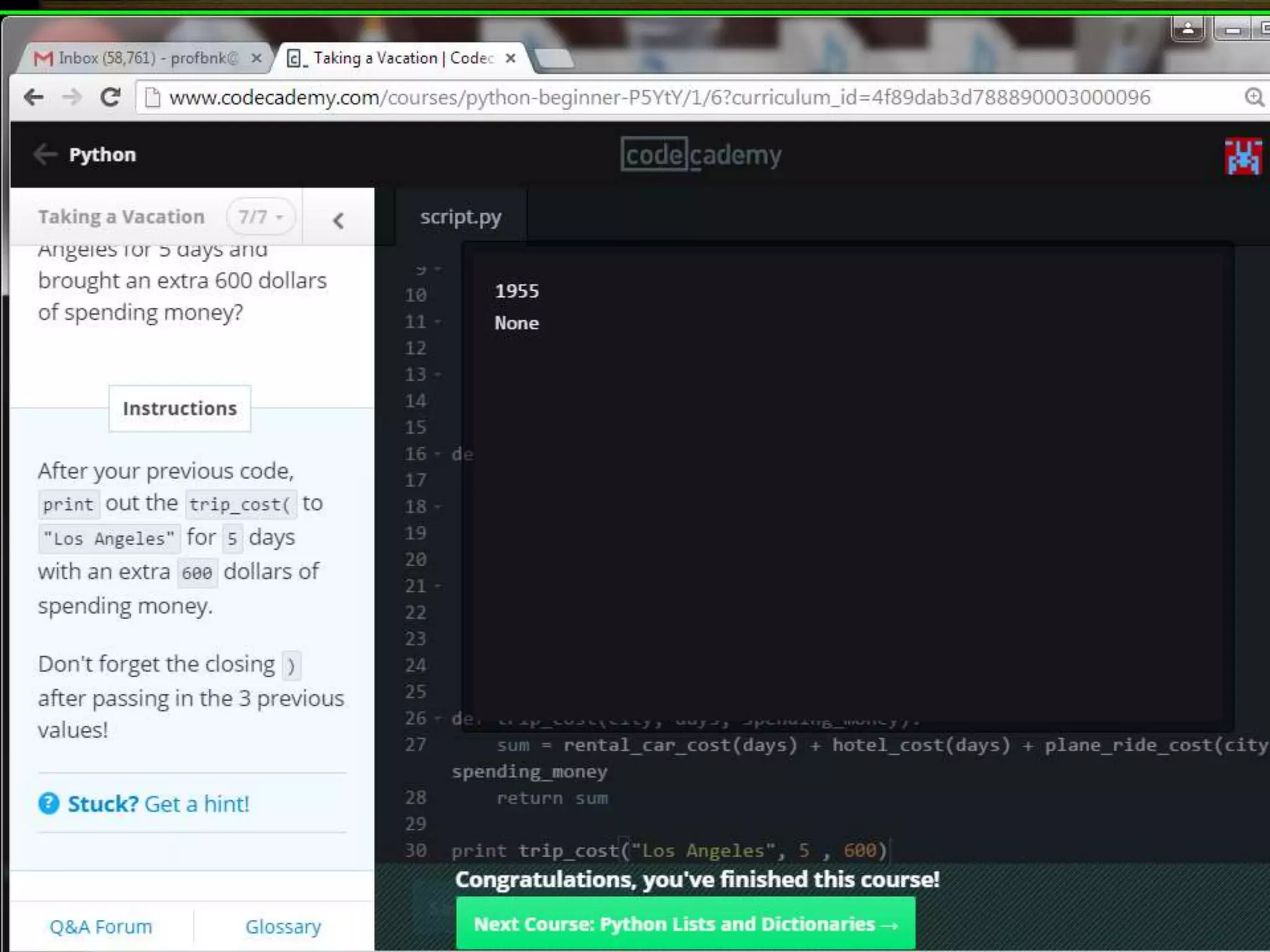Fold code at line 16 arrow
Image resolution: width=1270 pixels, height=952 pixels.
[x=438, y=454]
